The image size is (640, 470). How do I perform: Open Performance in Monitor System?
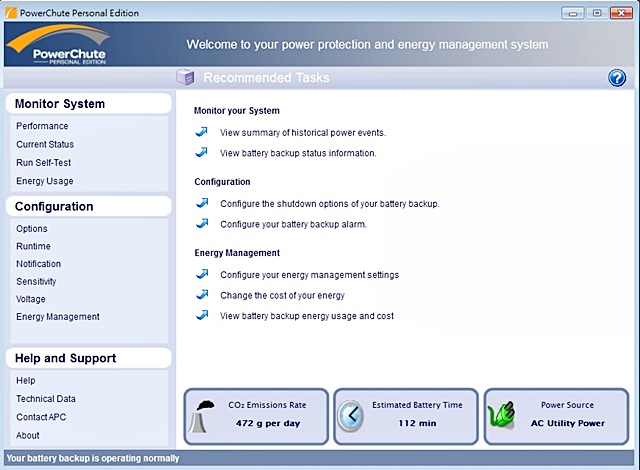42,126
